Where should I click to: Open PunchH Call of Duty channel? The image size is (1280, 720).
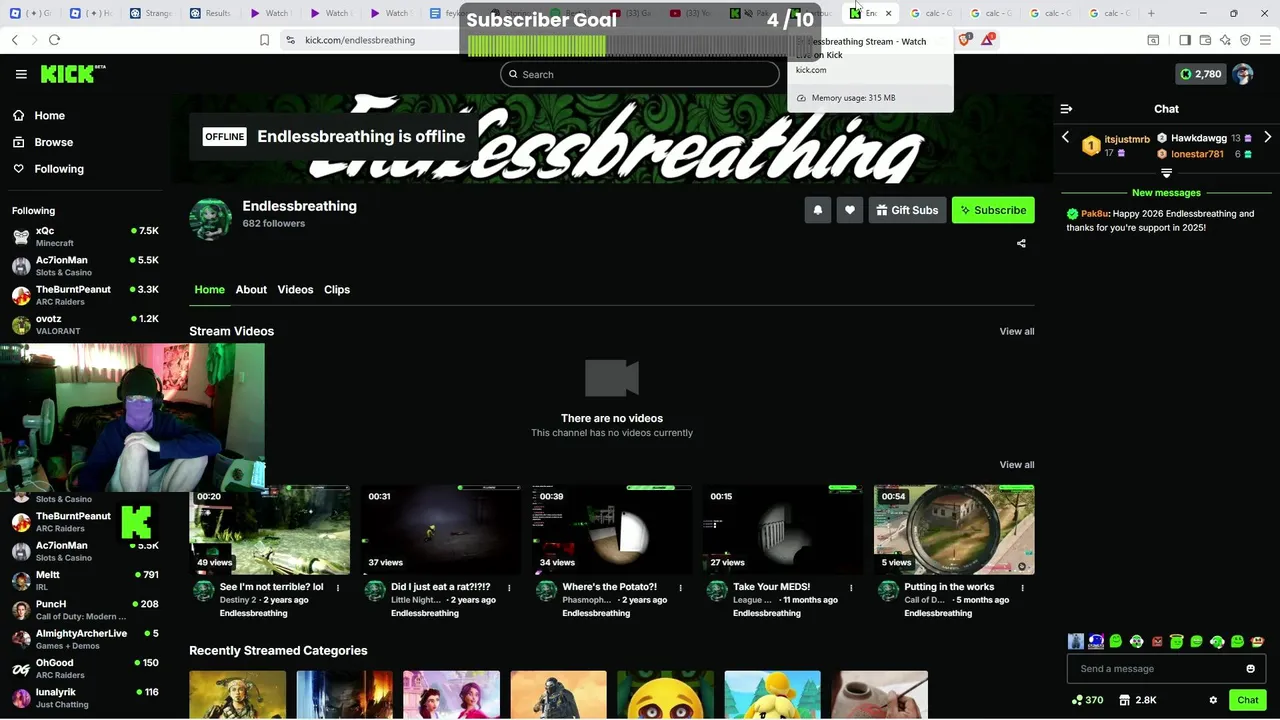point(85,610)
